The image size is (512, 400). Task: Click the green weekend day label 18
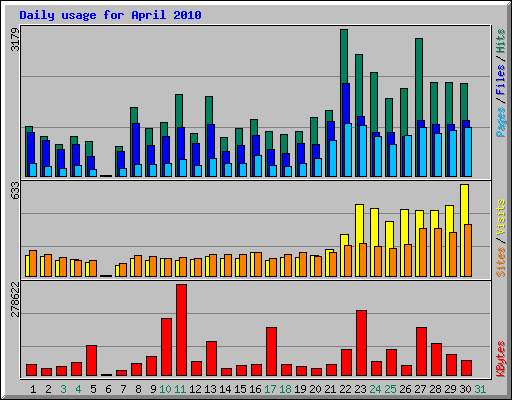[x=285, y=389]
